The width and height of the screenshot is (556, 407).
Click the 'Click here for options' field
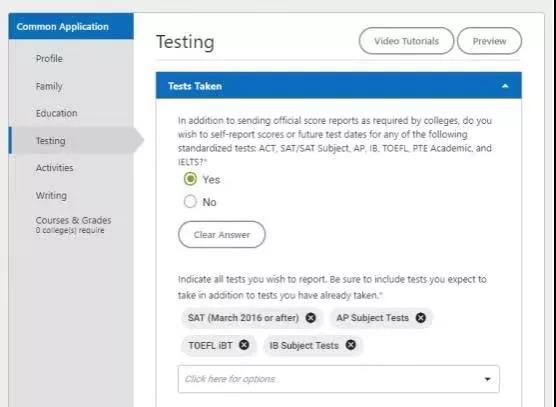pos(339,379)
